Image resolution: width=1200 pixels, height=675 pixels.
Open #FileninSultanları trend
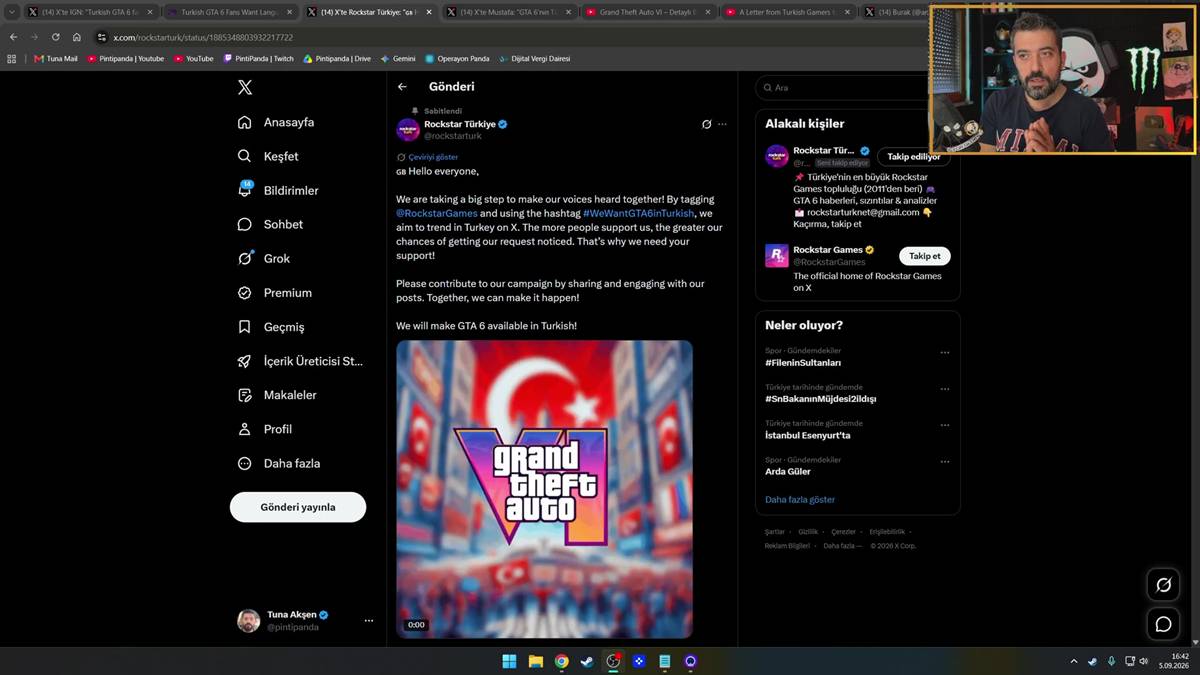(x=803, y=363)
